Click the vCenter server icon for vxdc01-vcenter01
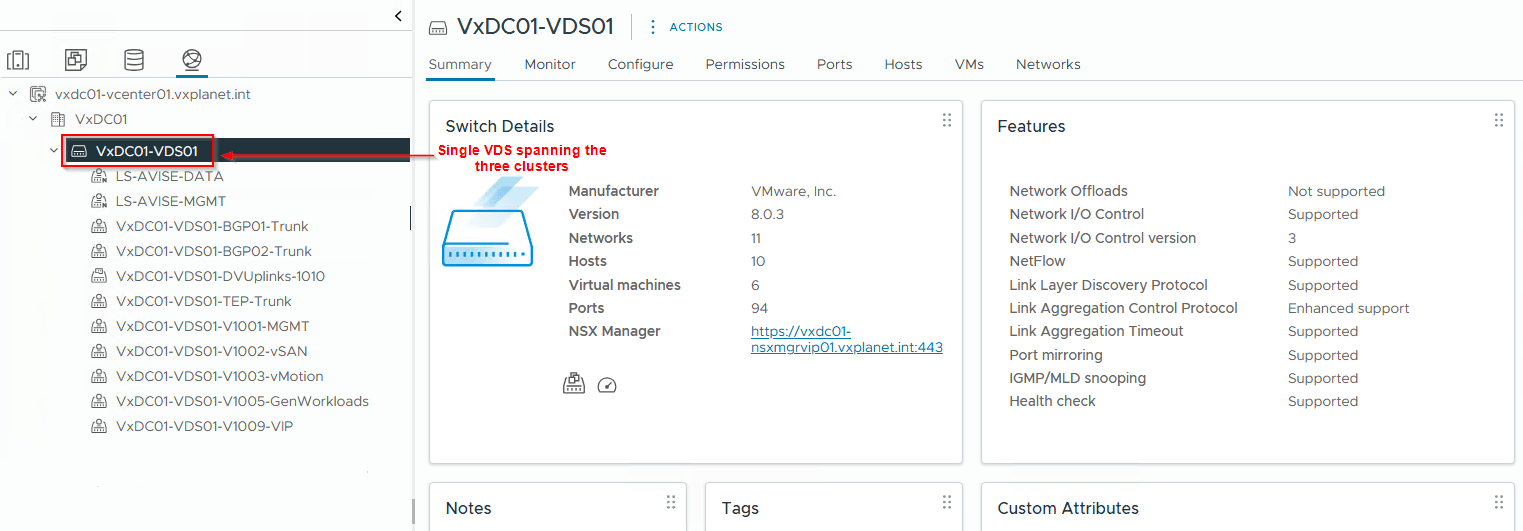 point(38,94)
